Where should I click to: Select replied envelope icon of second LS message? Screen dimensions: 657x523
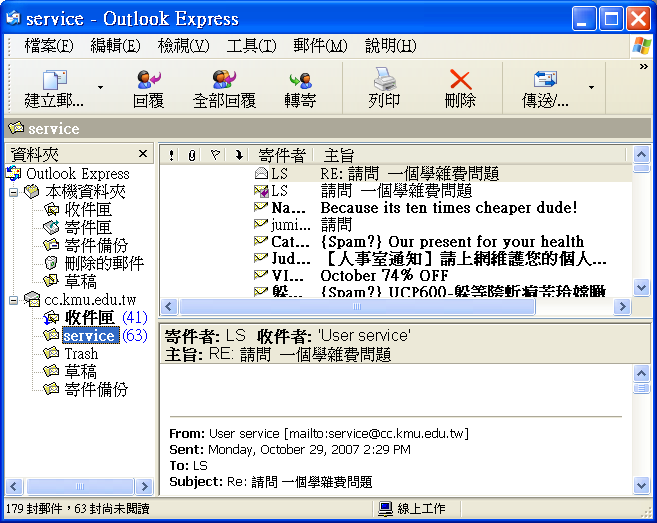(261, 191)
